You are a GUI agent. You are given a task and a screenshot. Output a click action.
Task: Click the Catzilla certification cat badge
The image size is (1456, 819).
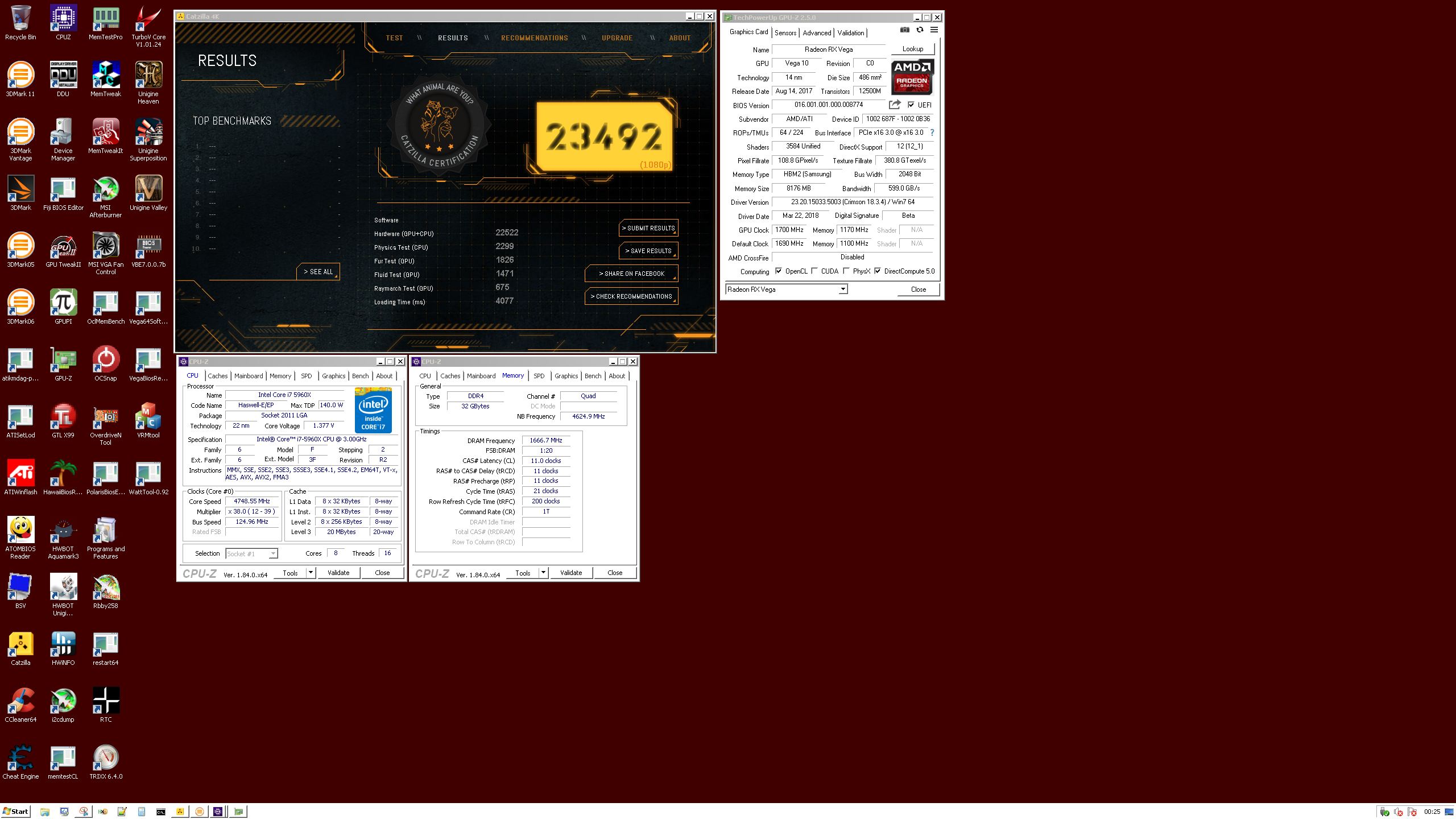point(439,125)
